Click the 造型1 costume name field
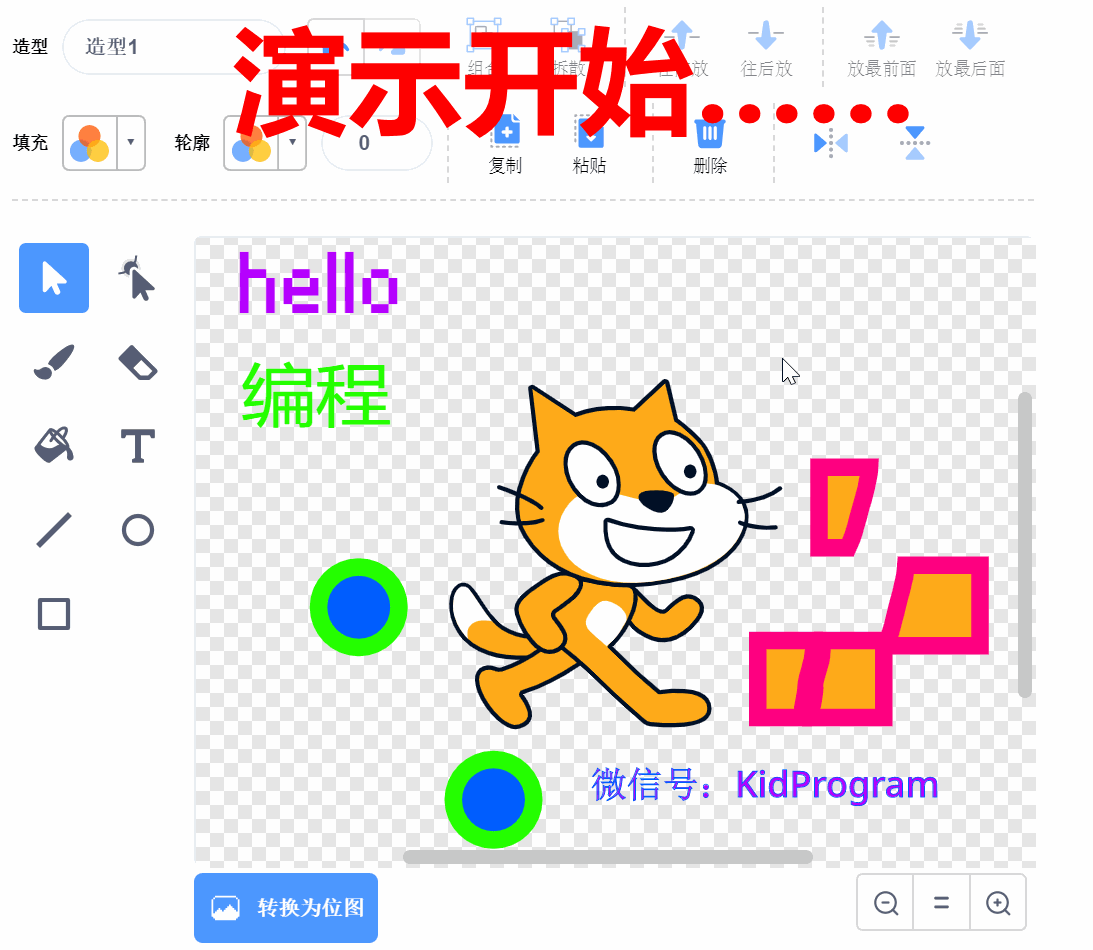The image size is (1093, 950). pyautogui.click(x=174, y=47)
